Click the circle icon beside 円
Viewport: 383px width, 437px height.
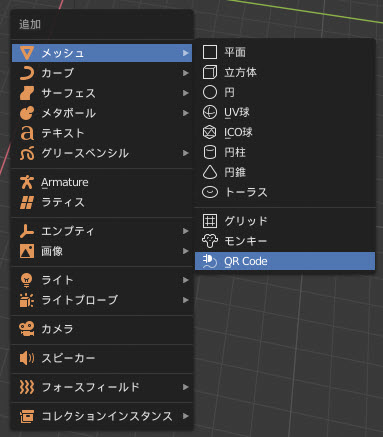click(210, 92)
